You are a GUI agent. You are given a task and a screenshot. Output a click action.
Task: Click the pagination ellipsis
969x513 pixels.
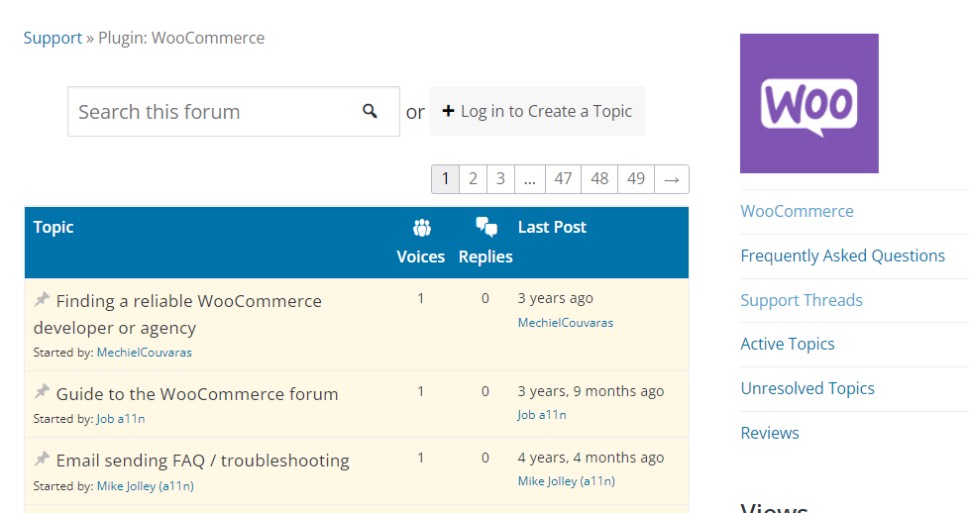(x=530, y=179)
